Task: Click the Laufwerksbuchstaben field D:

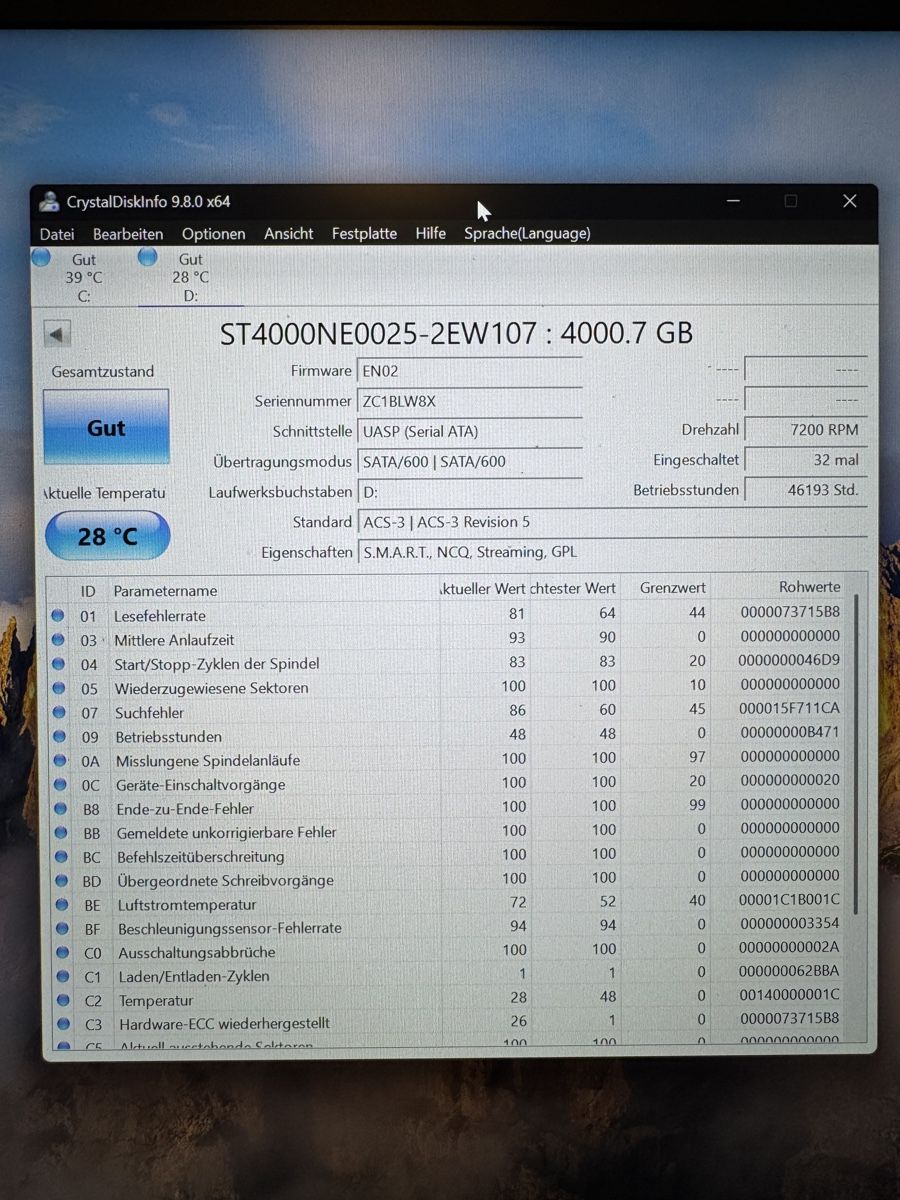Action: pyautogui.click(x=469, y=492)
